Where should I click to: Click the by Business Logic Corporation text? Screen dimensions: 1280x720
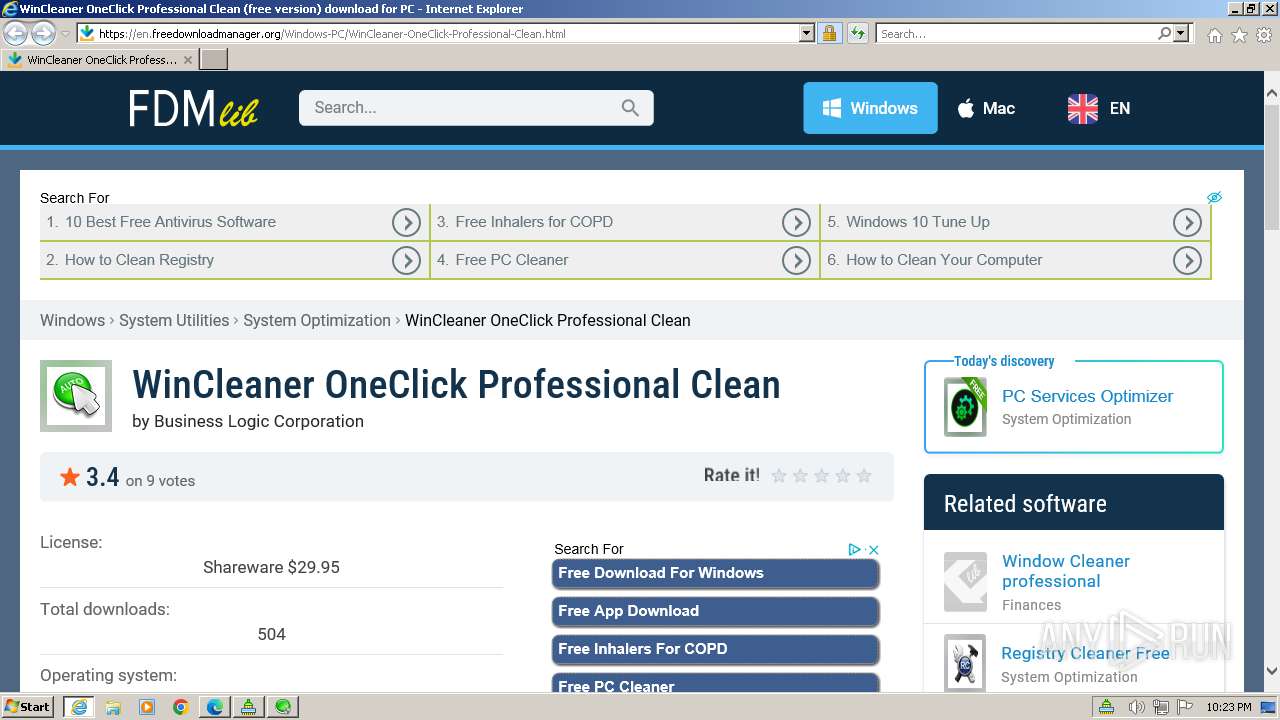click(x=248, y=421)
